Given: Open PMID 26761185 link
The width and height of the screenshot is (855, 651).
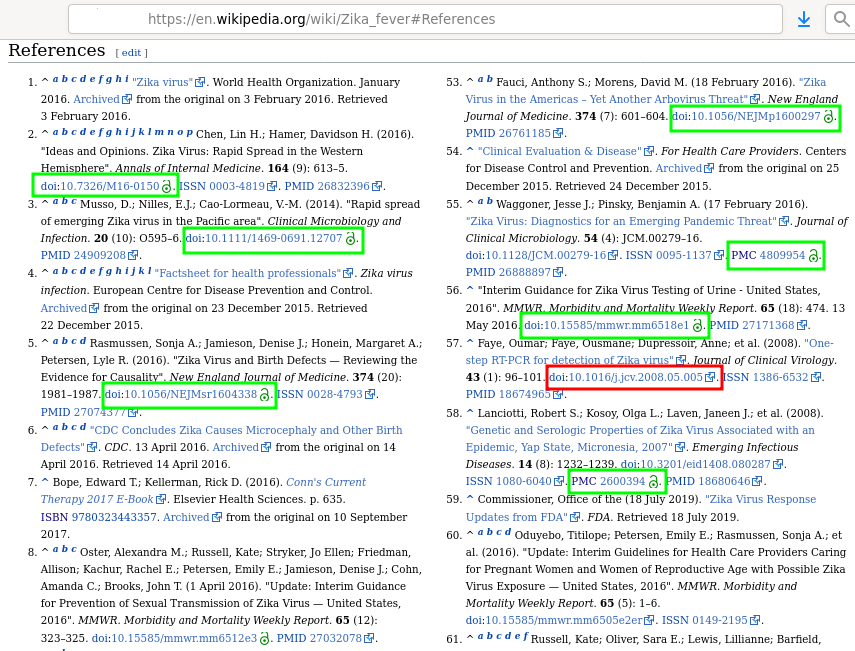Looking at the screenshot, I should click(x=508, y=132).
